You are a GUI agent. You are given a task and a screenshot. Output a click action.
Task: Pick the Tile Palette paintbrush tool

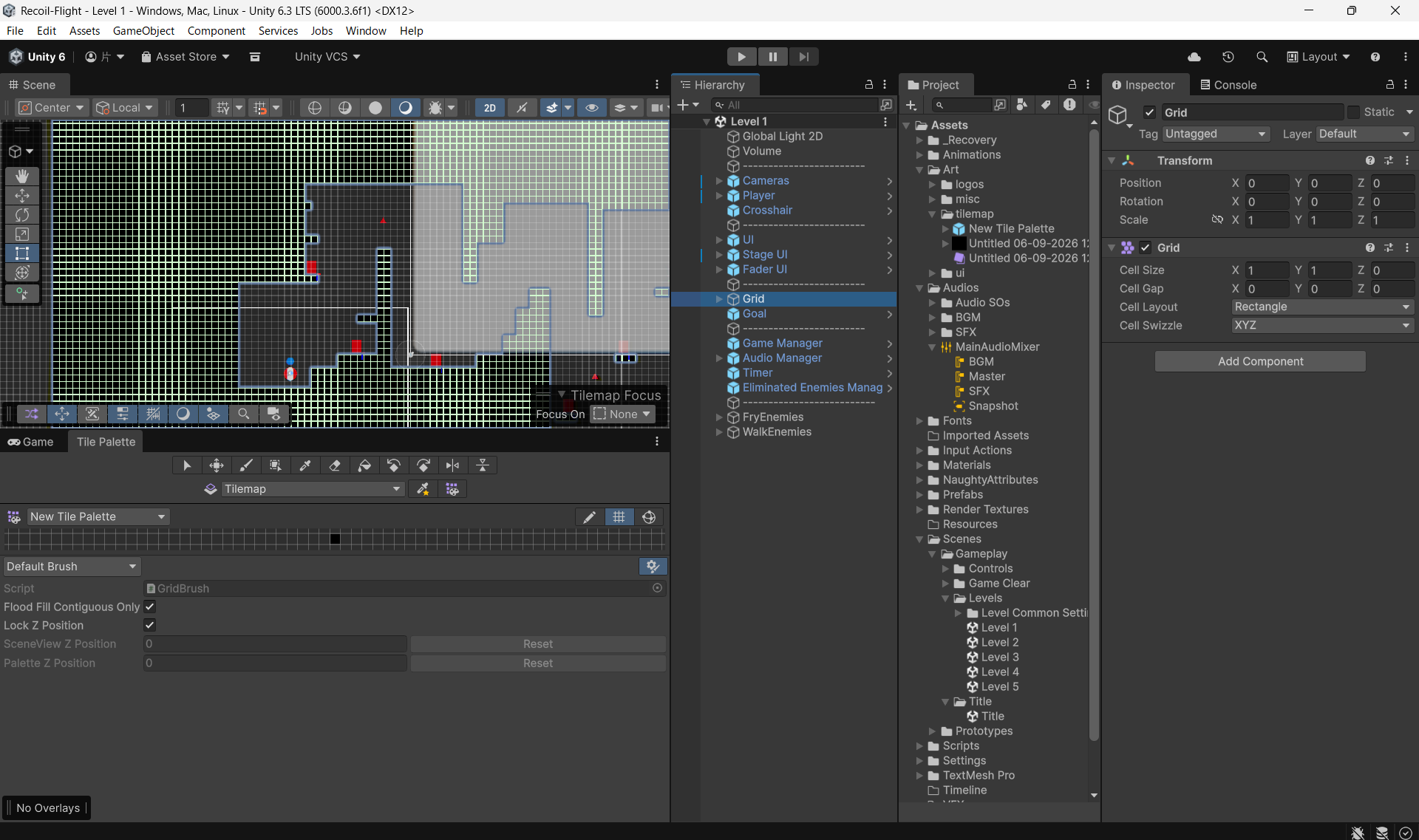pos(246,465)
